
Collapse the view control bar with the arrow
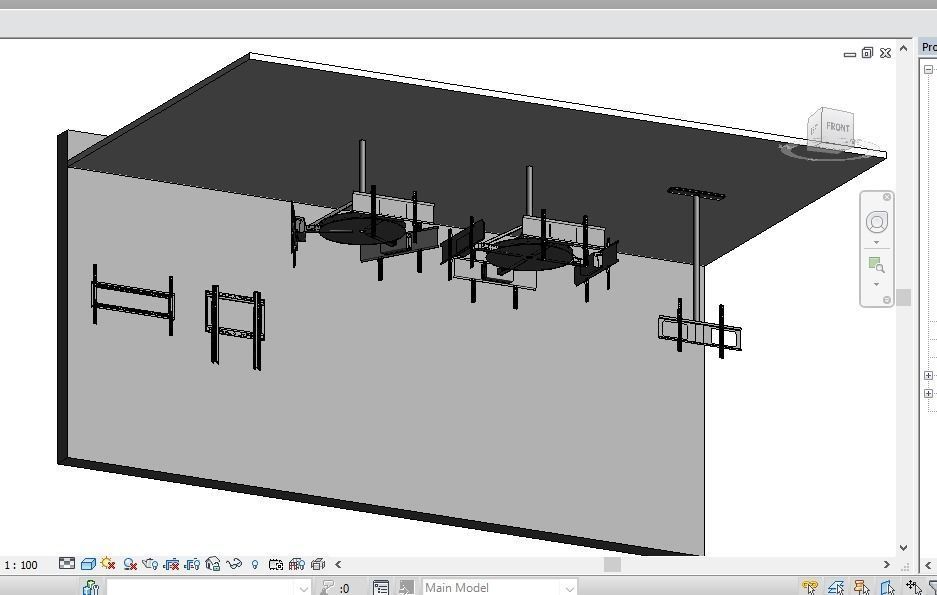pos(338,564)
